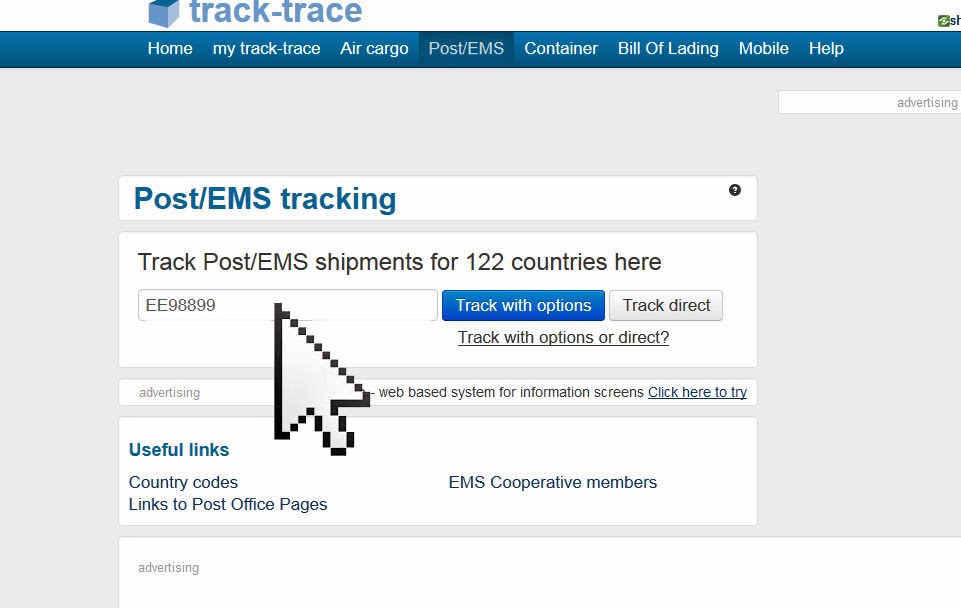This screenshot has height=608, width=961.
Task: Select Air cargo in navigation bar
Action: [x=374, y=48]
